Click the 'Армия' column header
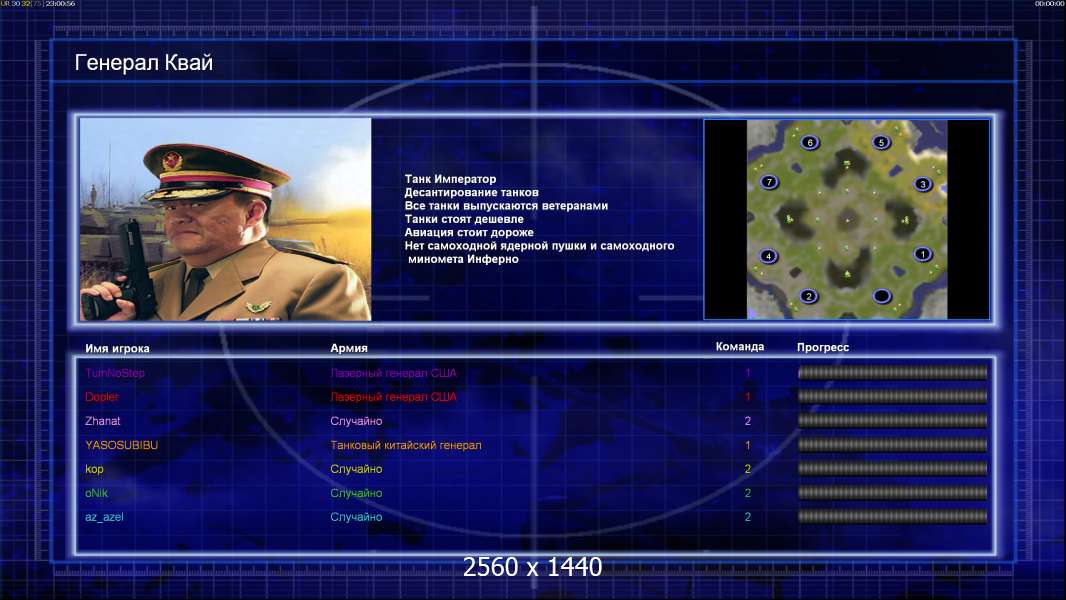The width and height of the screenshot is (1066, 600). [x=349, y=348]
